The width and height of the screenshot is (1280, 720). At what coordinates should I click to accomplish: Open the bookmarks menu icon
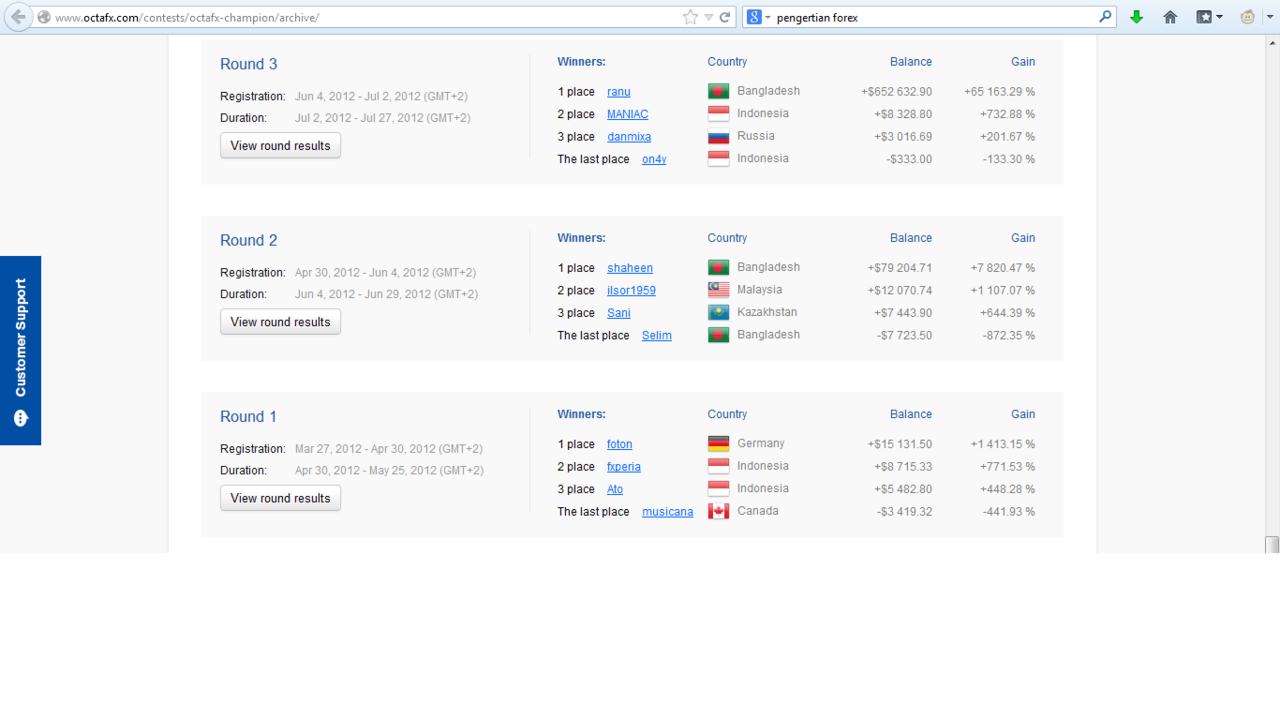(x=1210, y=17)
